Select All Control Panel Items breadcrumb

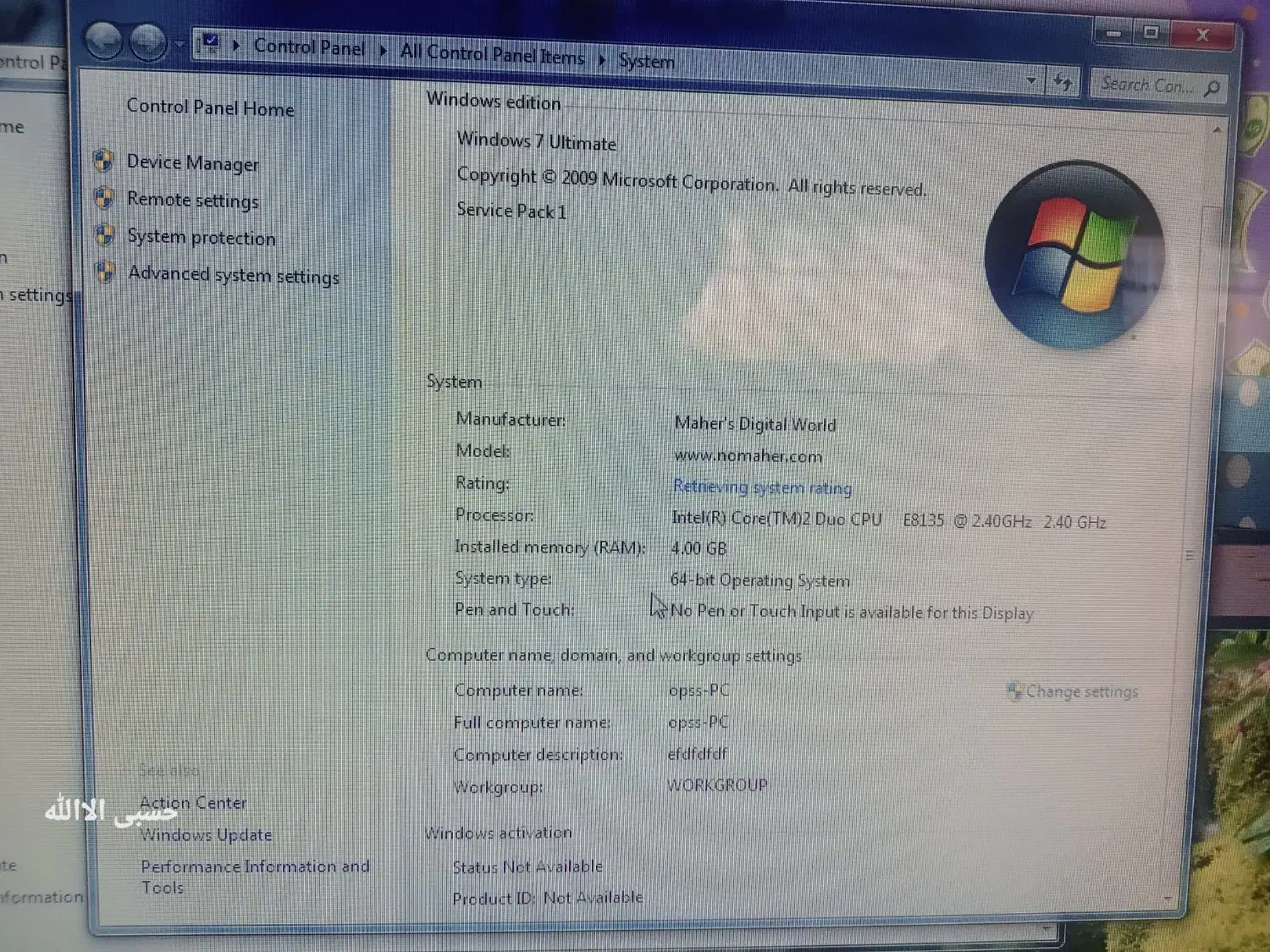point(492,54)
